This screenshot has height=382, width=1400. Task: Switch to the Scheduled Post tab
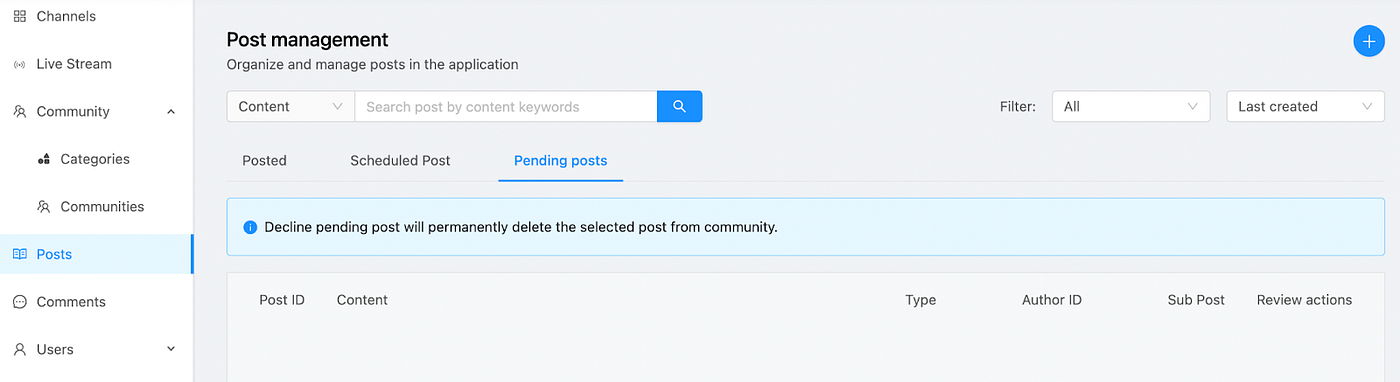[x=400, y=160]
